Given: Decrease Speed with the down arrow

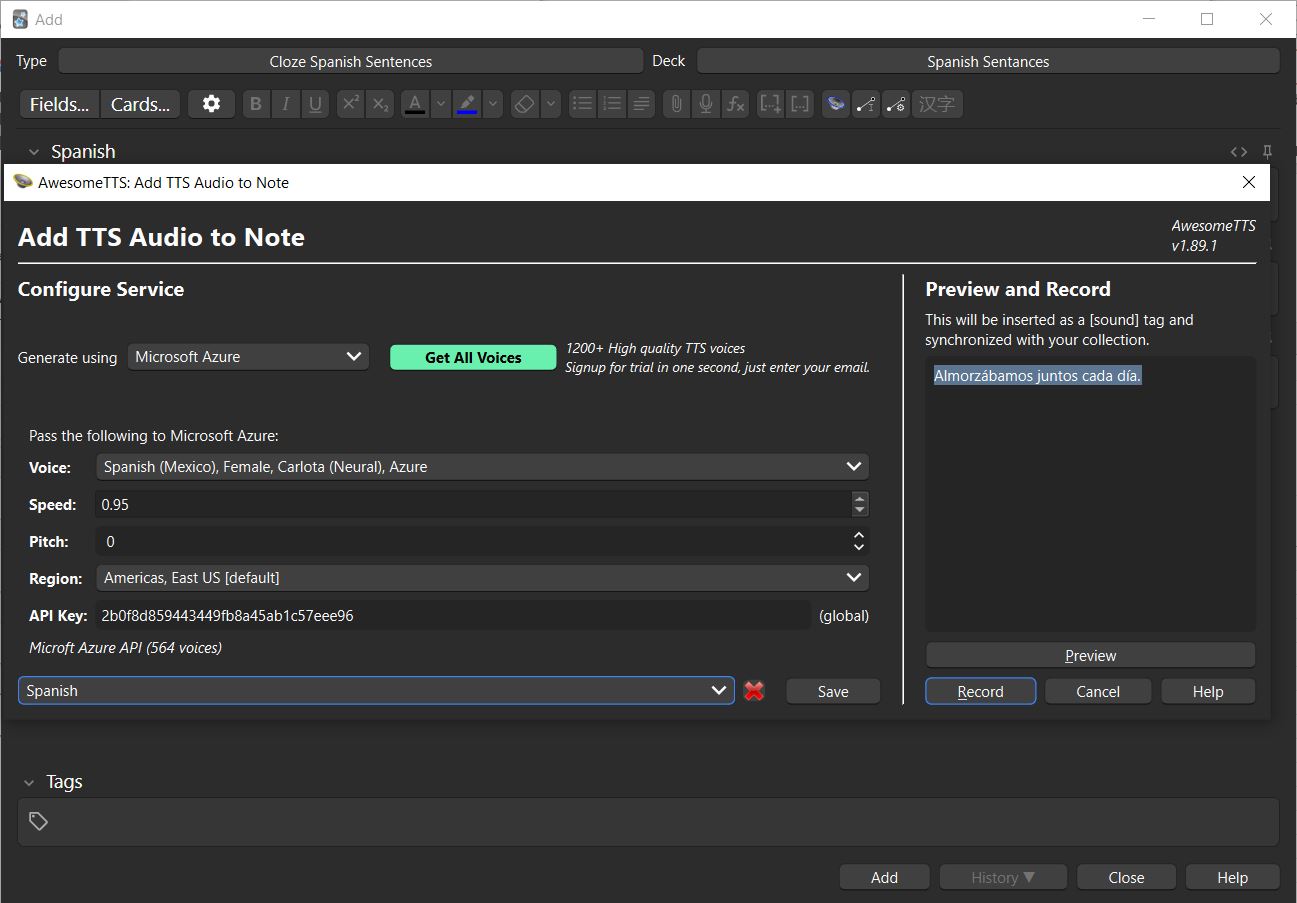Looking at the screenshot, I should (860, 511).
